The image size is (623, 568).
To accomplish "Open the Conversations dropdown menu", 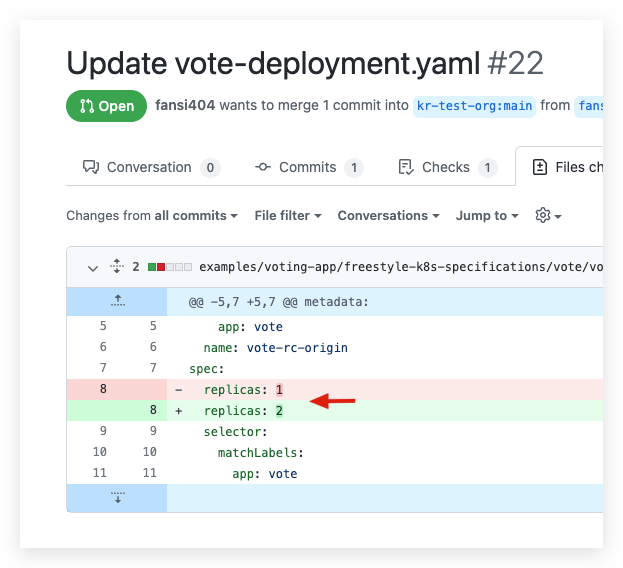I will [388, 216].
